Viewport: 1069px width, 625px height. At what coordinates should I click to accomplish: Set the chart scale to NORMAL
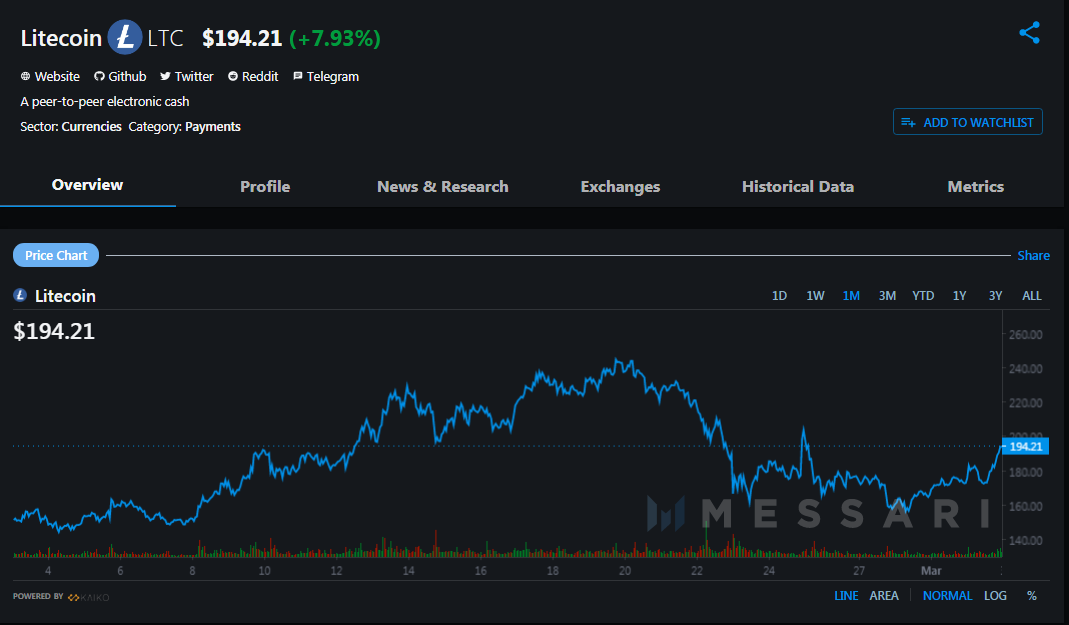[947, 596]
